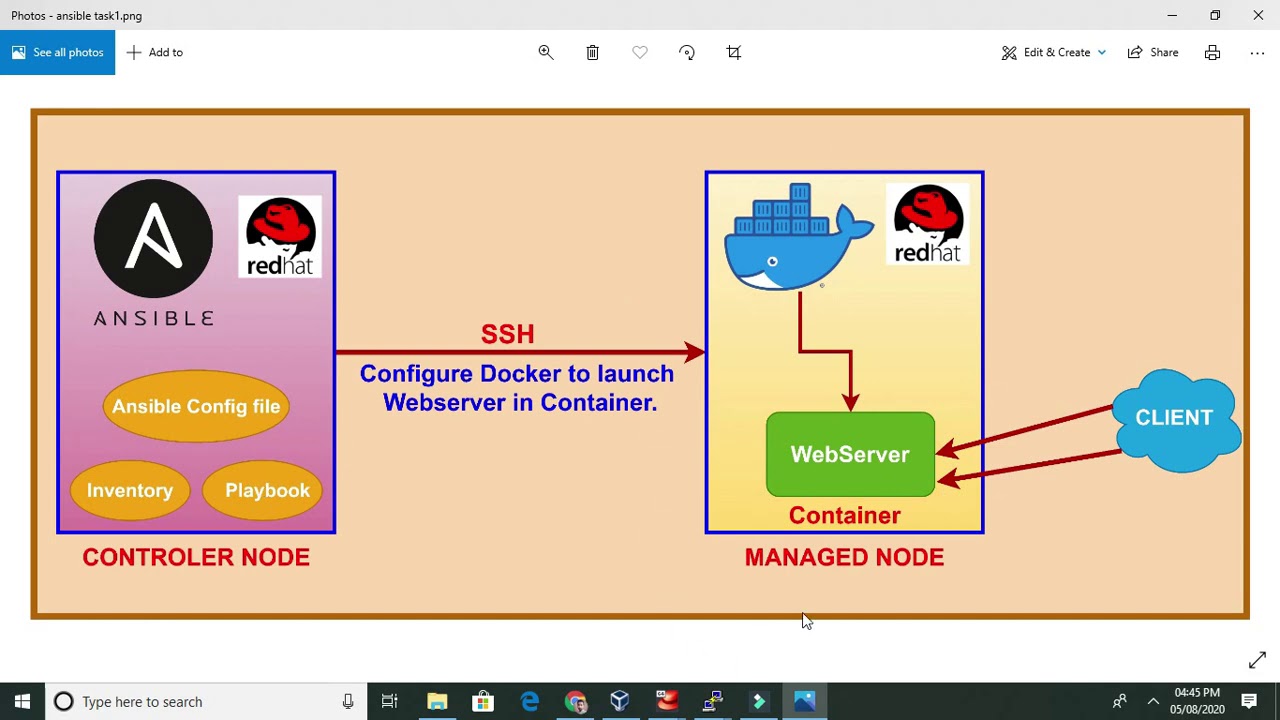Open File Explorer from taskbar
Viewport: 1280px width, 720px height.
point(437,701)
